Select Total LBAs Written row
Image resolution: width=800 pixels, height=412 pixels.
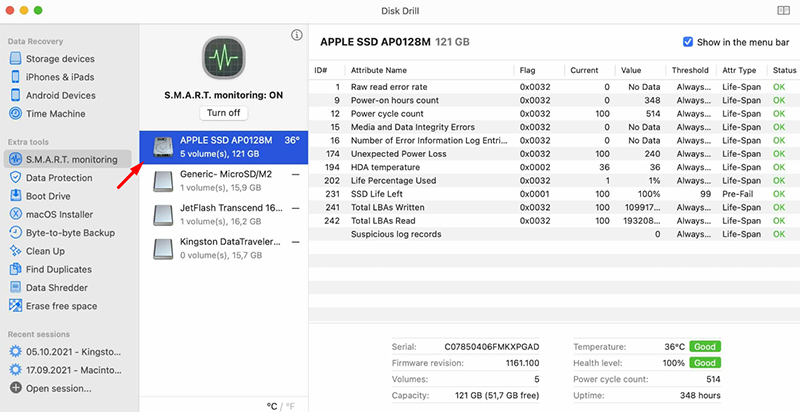click(x=554, y=208)
